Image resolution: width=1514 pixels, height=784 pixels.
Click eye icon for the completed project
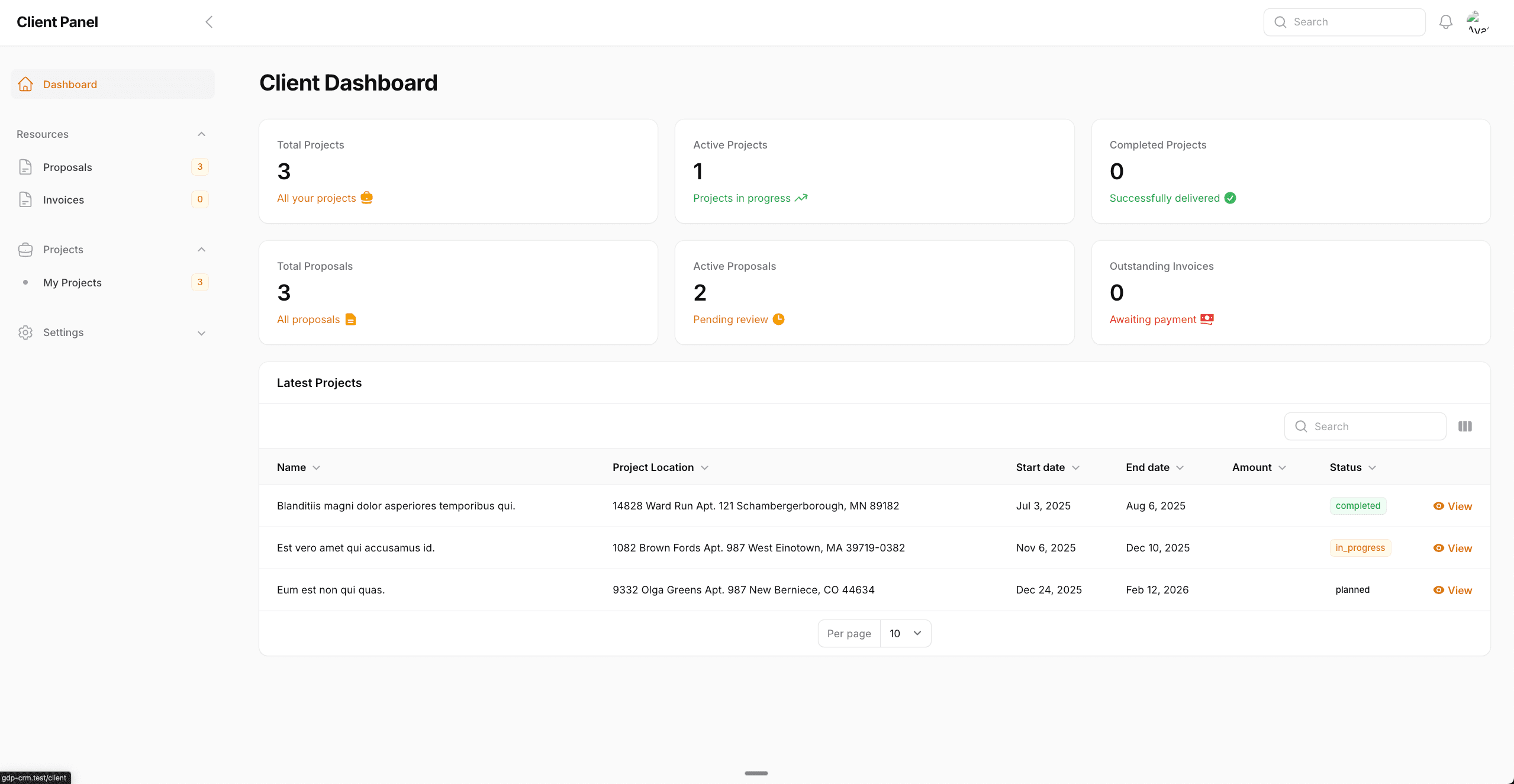(x=1438, y=506)
